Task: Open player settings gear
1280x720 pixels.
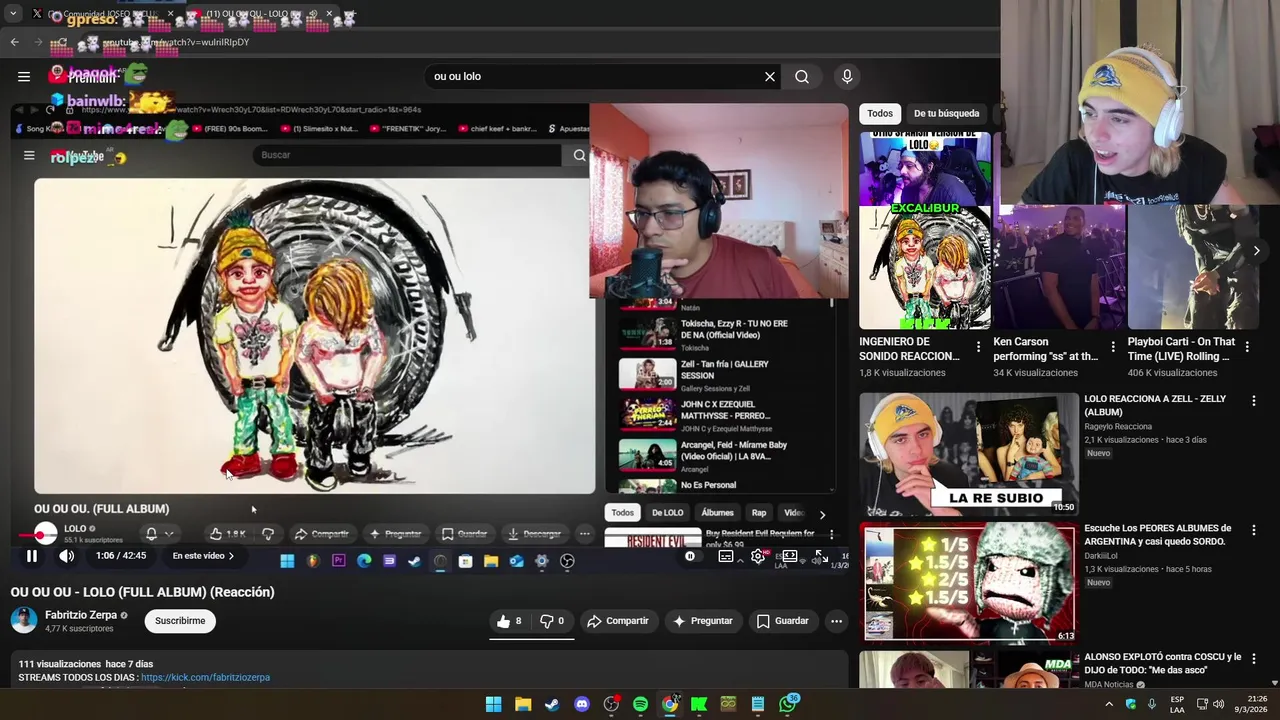Action: (x=758, y=556)
